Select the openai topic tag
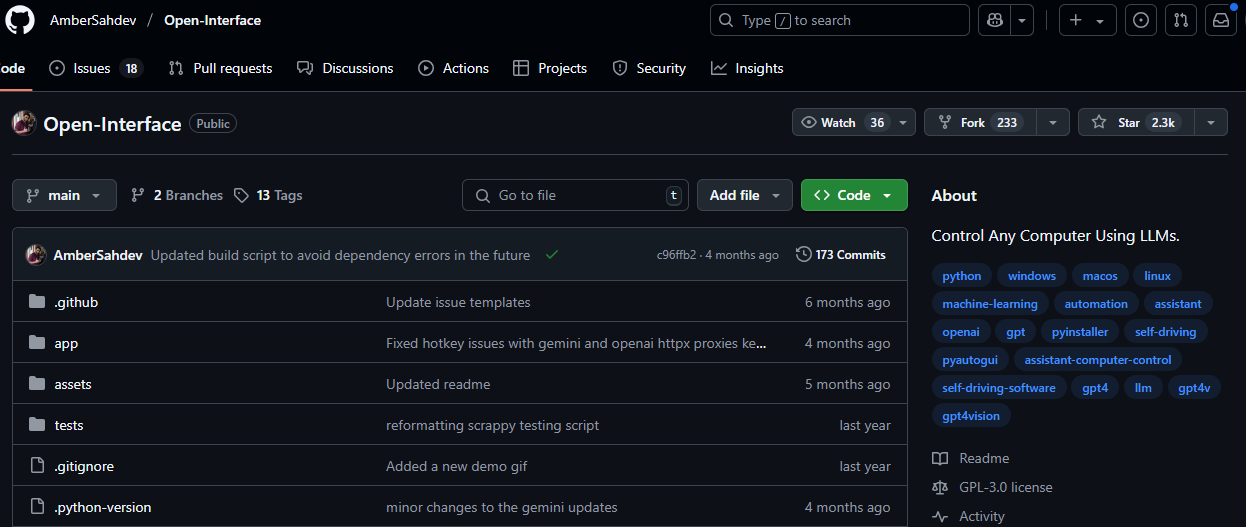The image size is (1246, 527). tap(961, 332)
